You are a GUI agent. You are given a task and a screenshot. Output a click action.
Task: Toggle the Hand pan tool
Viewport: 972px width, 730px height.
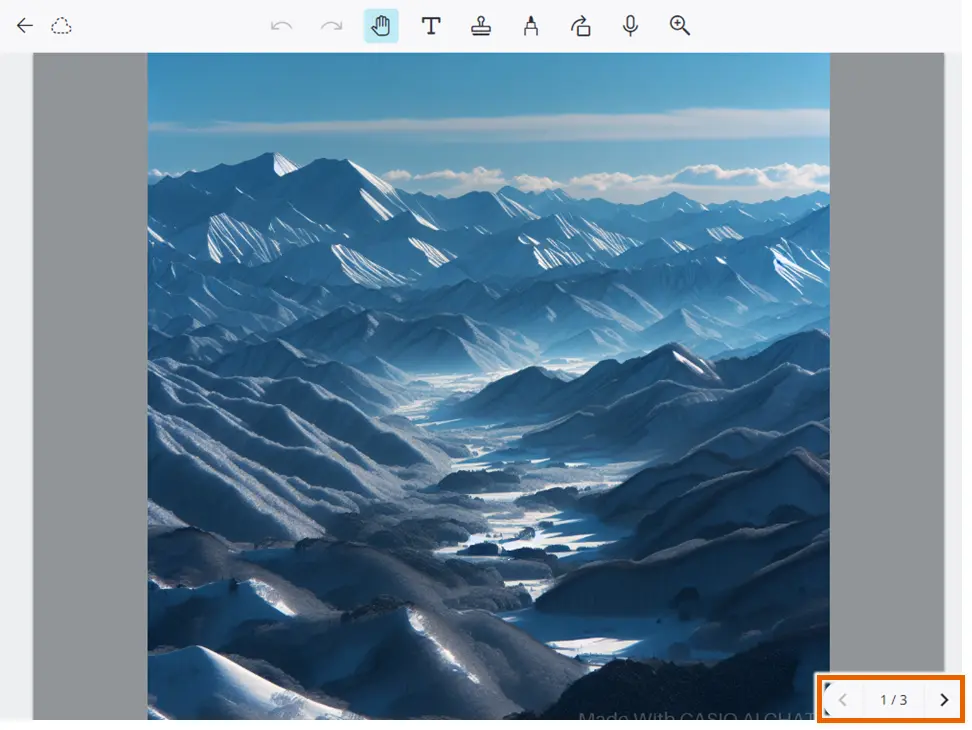tap(381, 26)
